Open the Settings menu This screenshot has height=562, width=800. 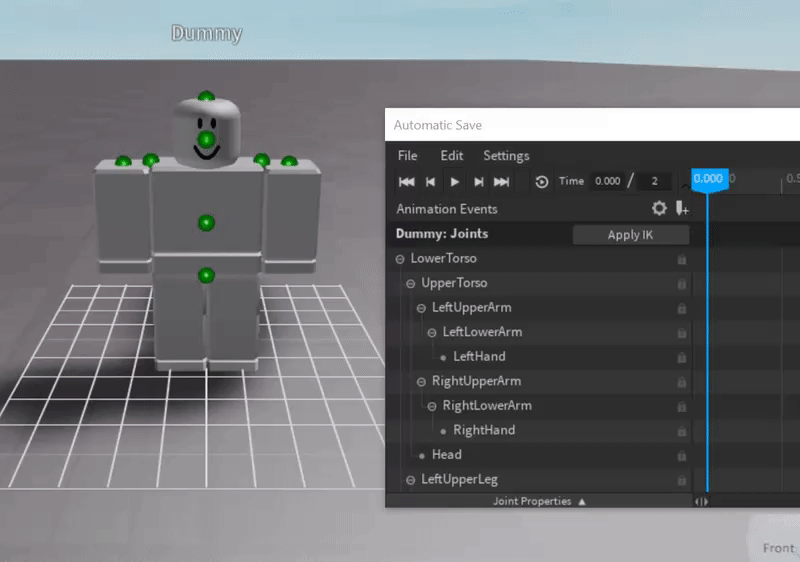click(506, 156)
